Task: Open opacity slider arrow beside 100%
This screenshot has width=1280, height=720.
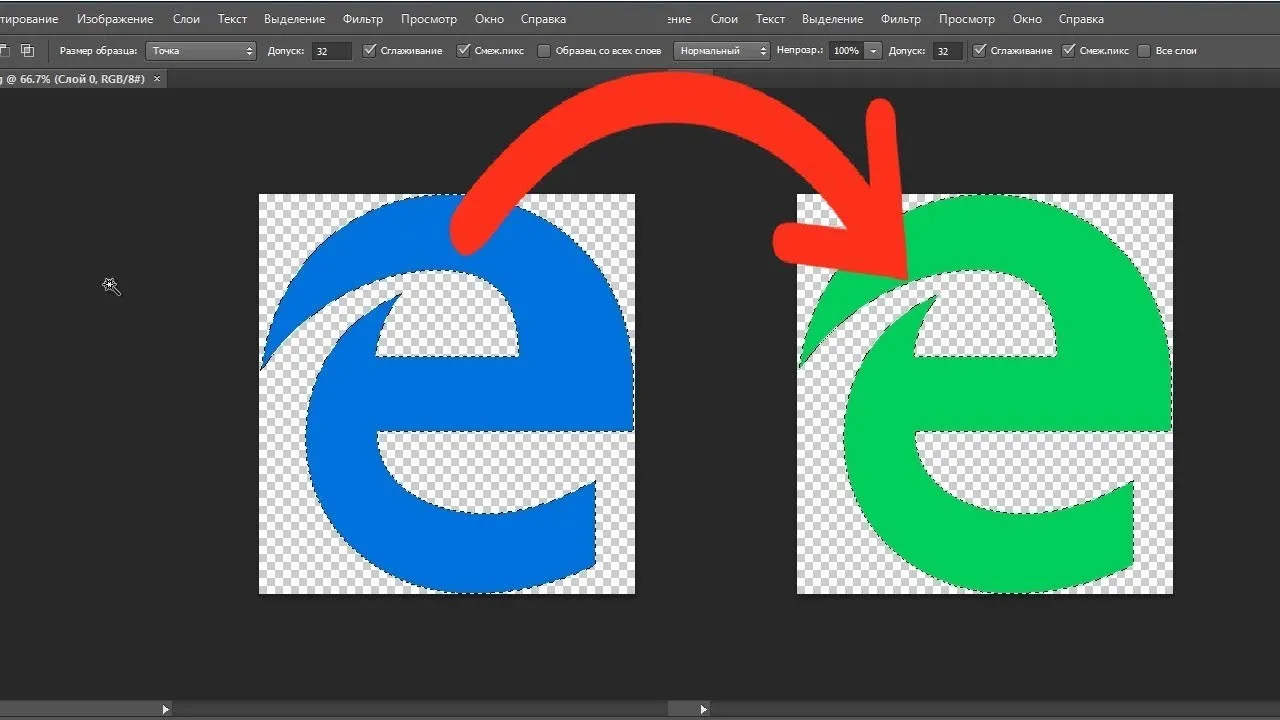Action: 873,50
